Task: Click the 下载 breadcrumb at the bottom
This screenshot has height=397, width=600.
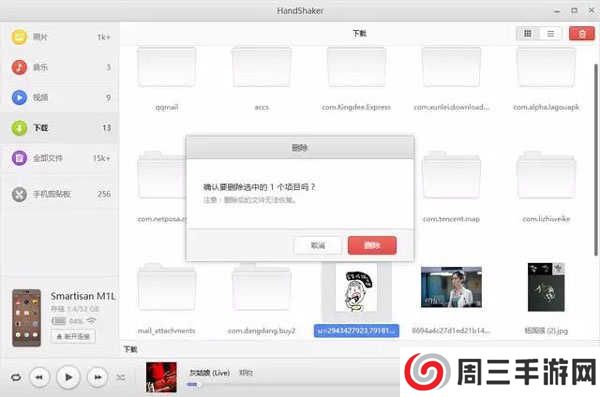Action: 130,349
